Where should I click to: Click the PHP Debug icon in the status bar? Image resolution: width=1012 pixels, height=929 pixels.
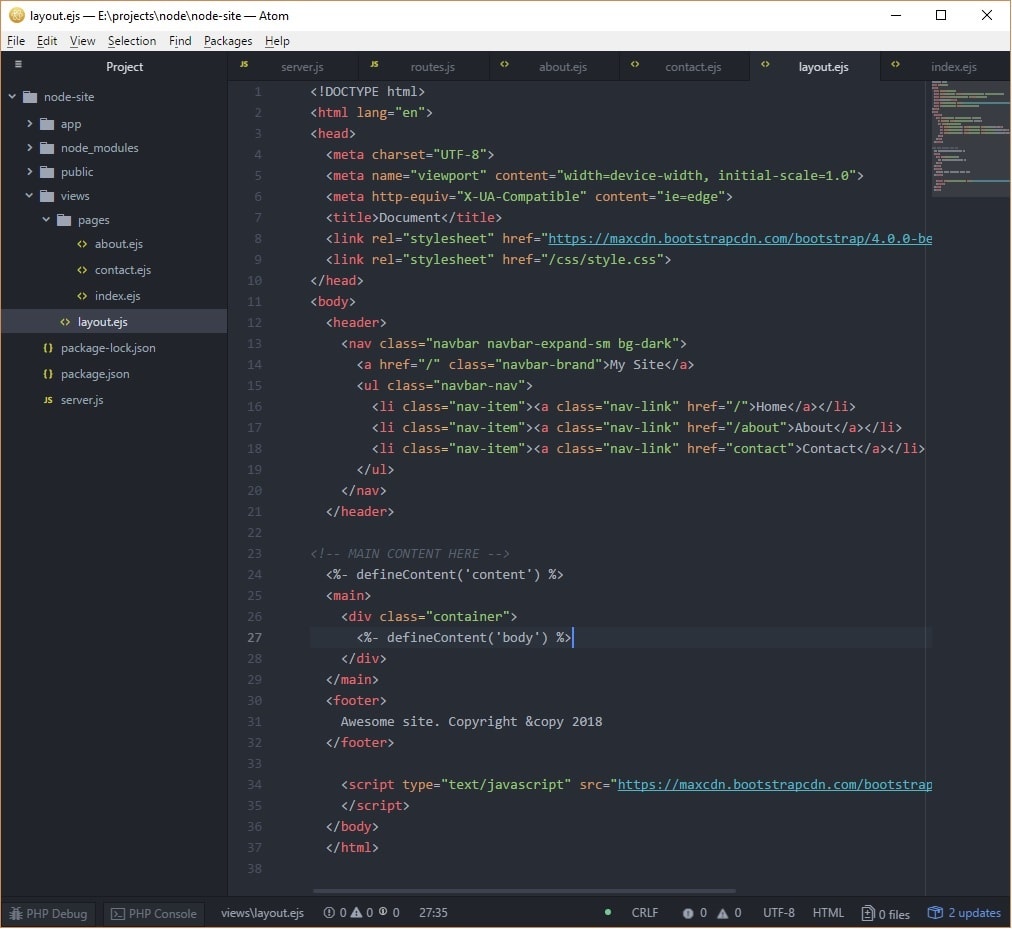click(18, 913)
